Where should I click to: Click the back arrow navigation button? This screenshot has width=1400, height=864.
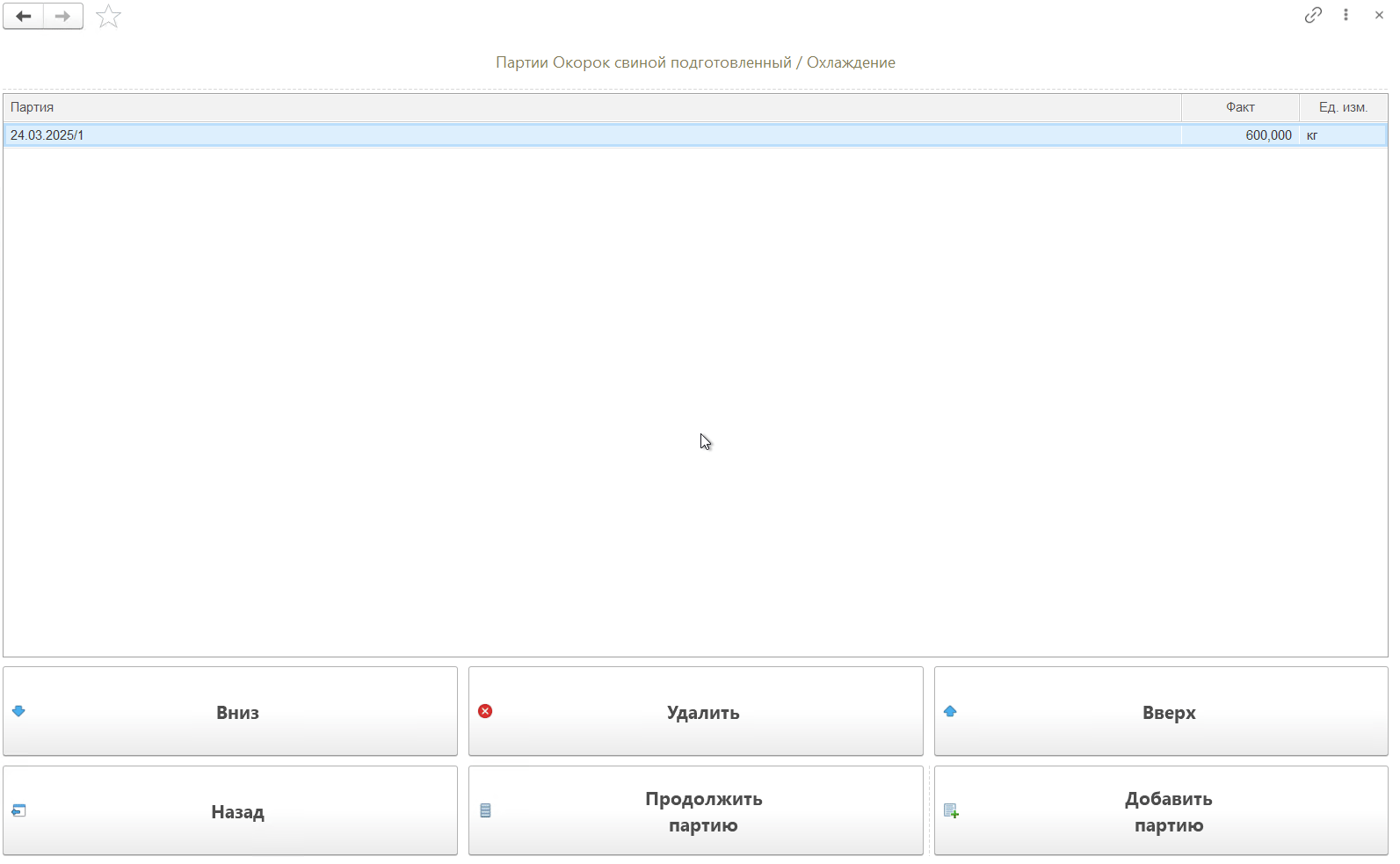click(x=24, y=17)
